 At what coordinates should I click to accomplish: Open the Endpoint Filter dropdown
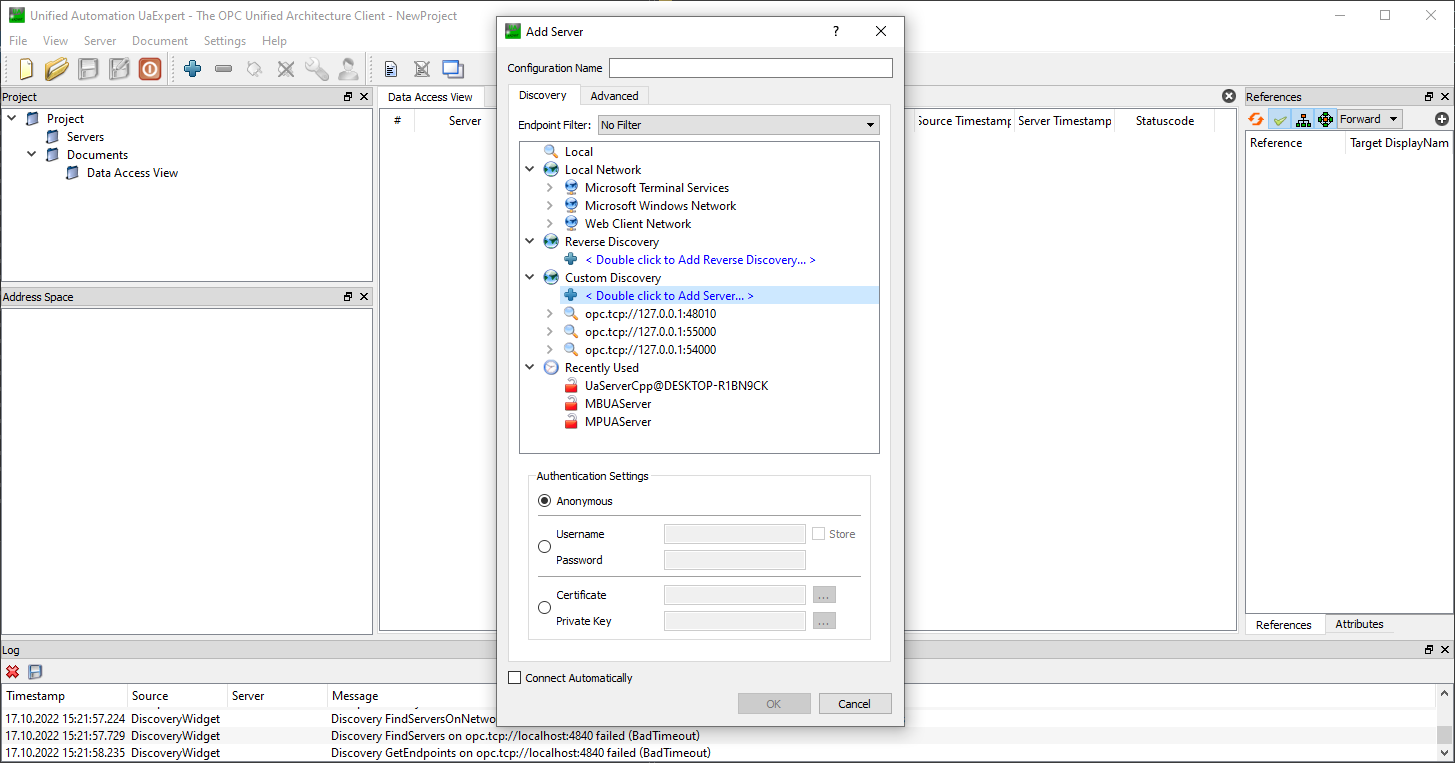click(x=738, y=125)
